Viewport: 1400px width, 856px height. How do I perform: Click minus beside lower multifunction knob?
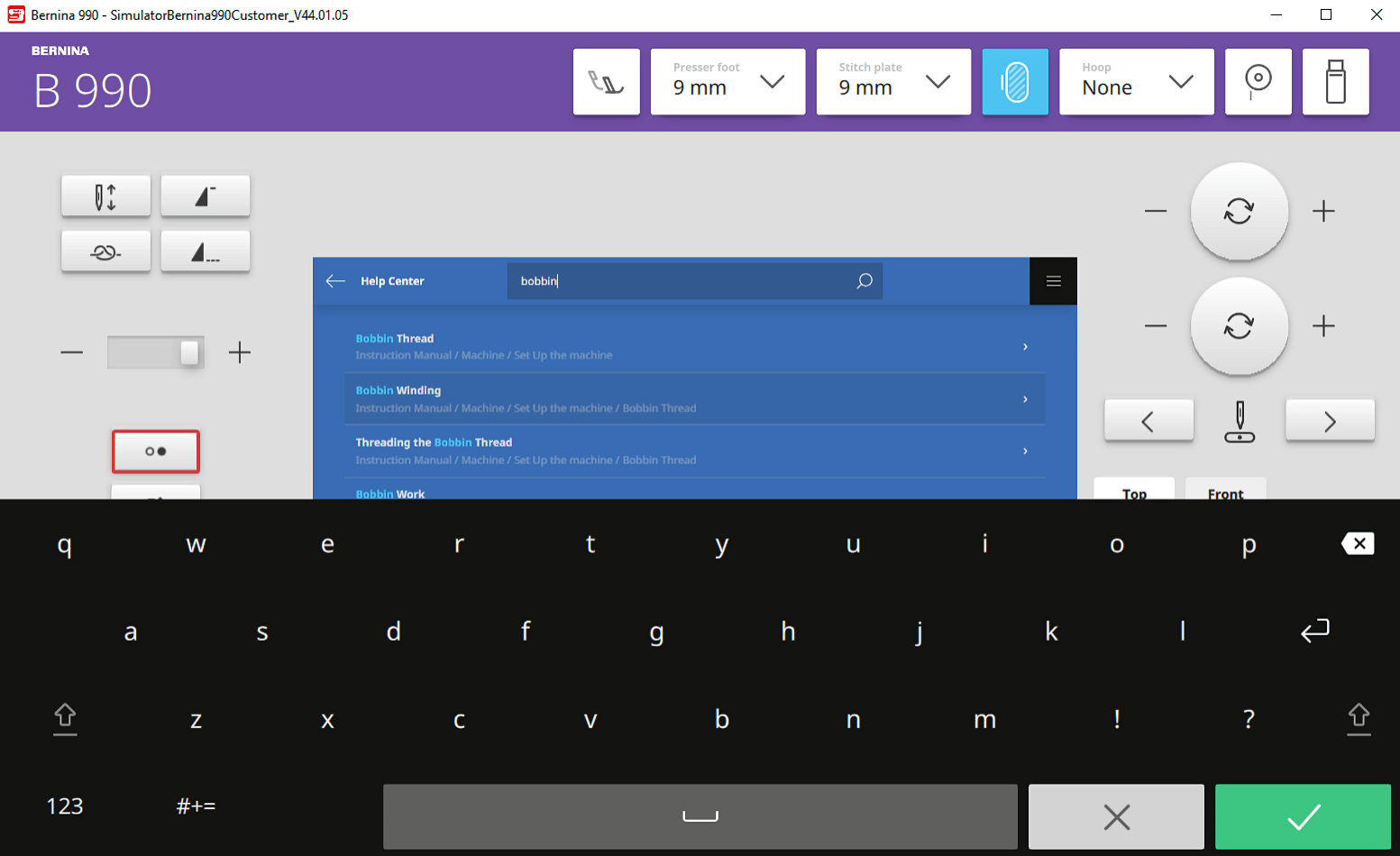pyautogui.click(x=1156, y=325)
